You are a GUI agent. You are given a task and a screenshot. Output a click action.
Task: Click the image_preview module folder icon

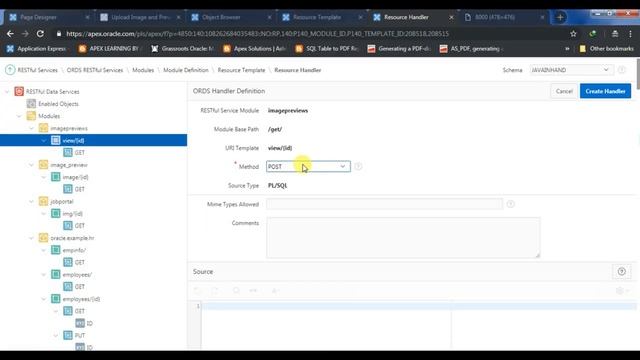point(43,165)
